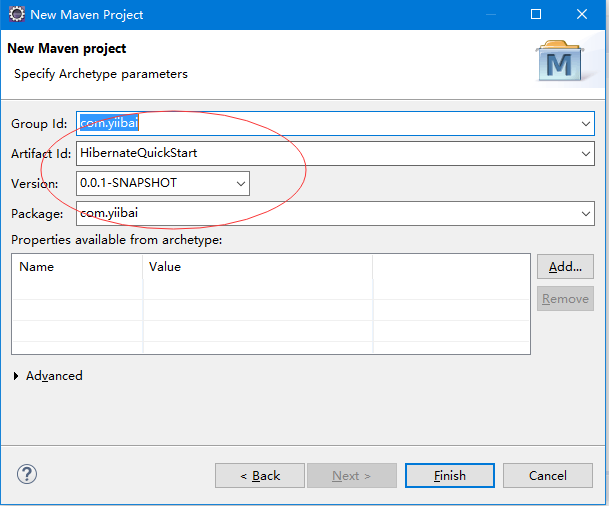This screenshot has height=506, width=609.
Task: Close the New Maven Project dialog
Action: click(582, 15)
